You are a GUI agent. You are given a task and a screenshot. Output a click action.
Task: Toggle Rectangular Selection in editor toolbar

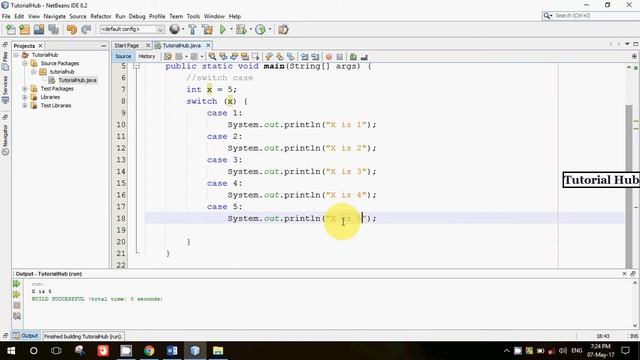coord(256,57)
